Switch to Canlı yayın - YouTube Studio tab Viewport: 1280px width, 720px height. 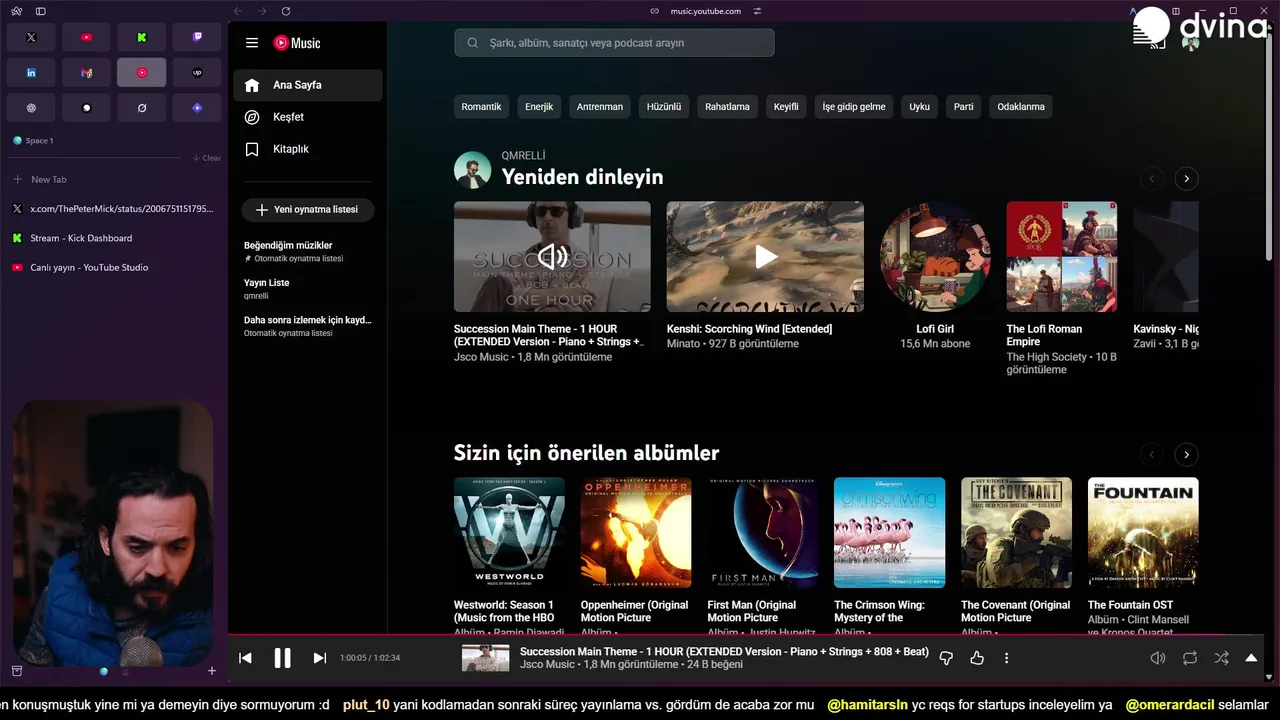point(113,267)
